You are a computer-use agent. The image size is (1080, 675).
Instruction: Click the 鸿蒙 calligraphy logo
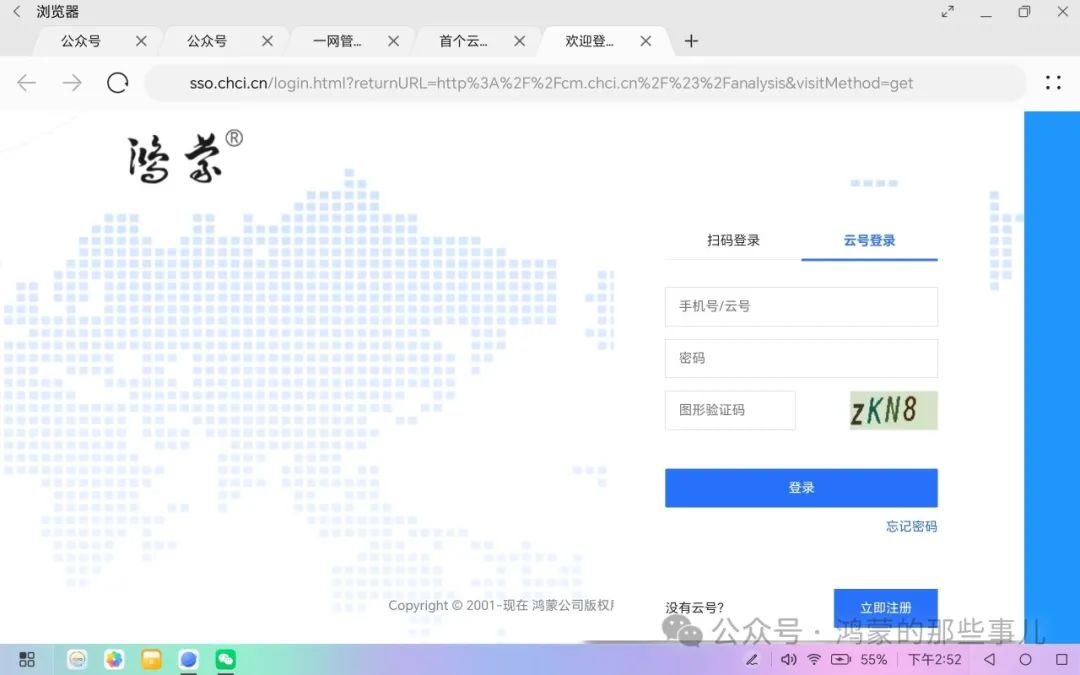click(185, 157)
